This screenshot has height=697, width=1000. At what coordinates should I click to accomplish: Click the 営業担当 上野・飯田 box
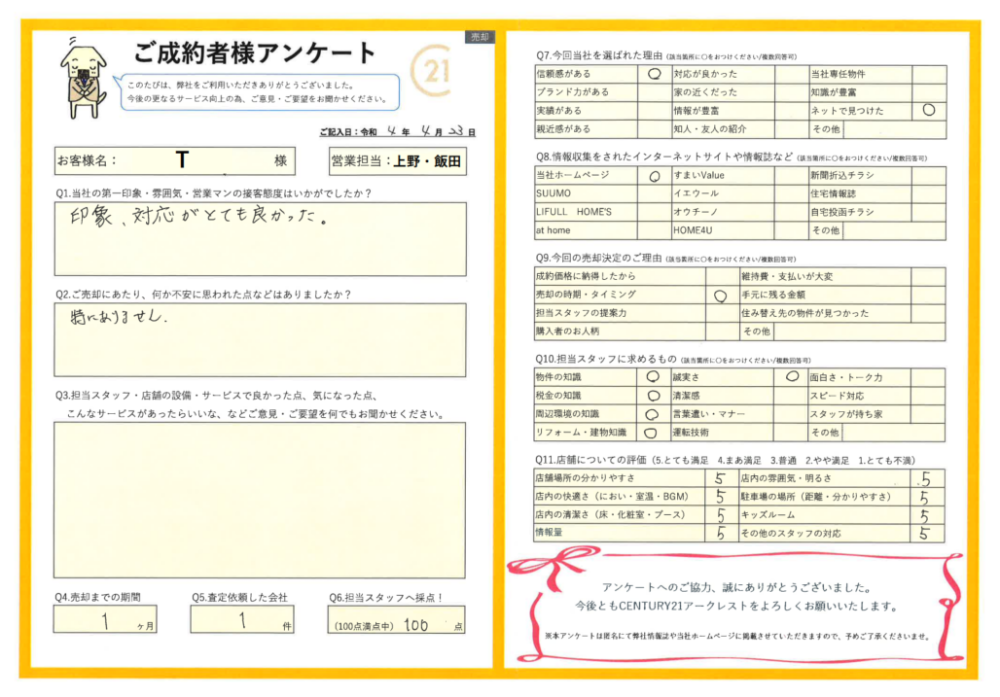pyautogui.click(x=396, y=160)
